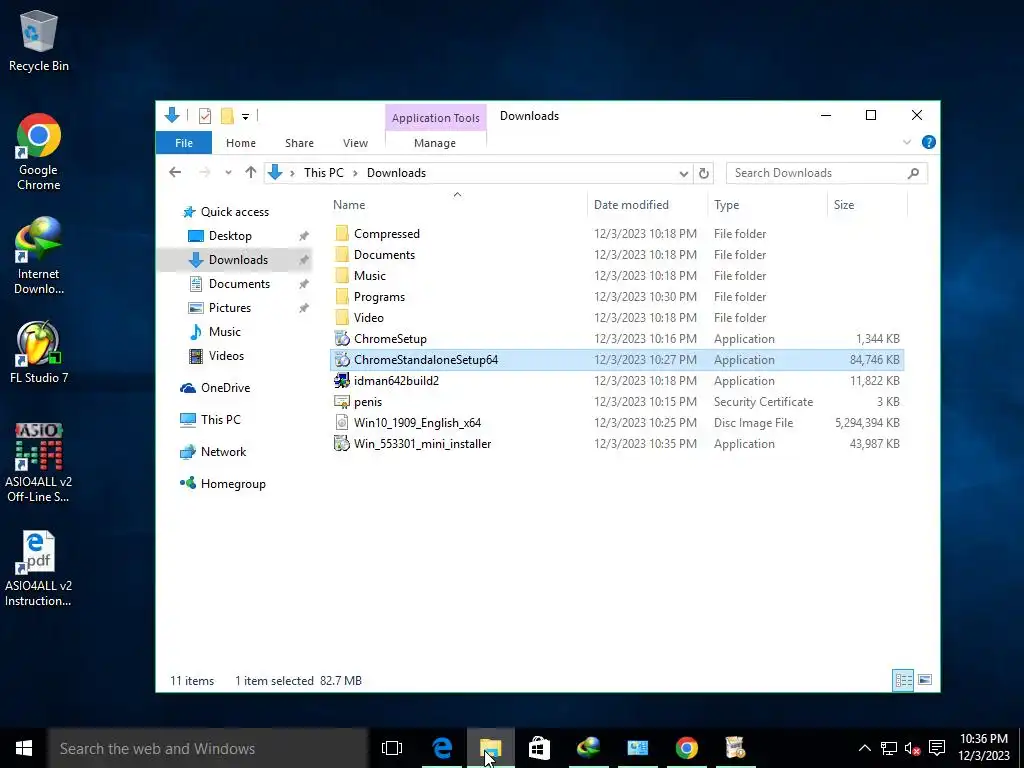Screen dimensions: 1024x768
Task: Open Action Center notifications icon
Action: pos(937,748)
